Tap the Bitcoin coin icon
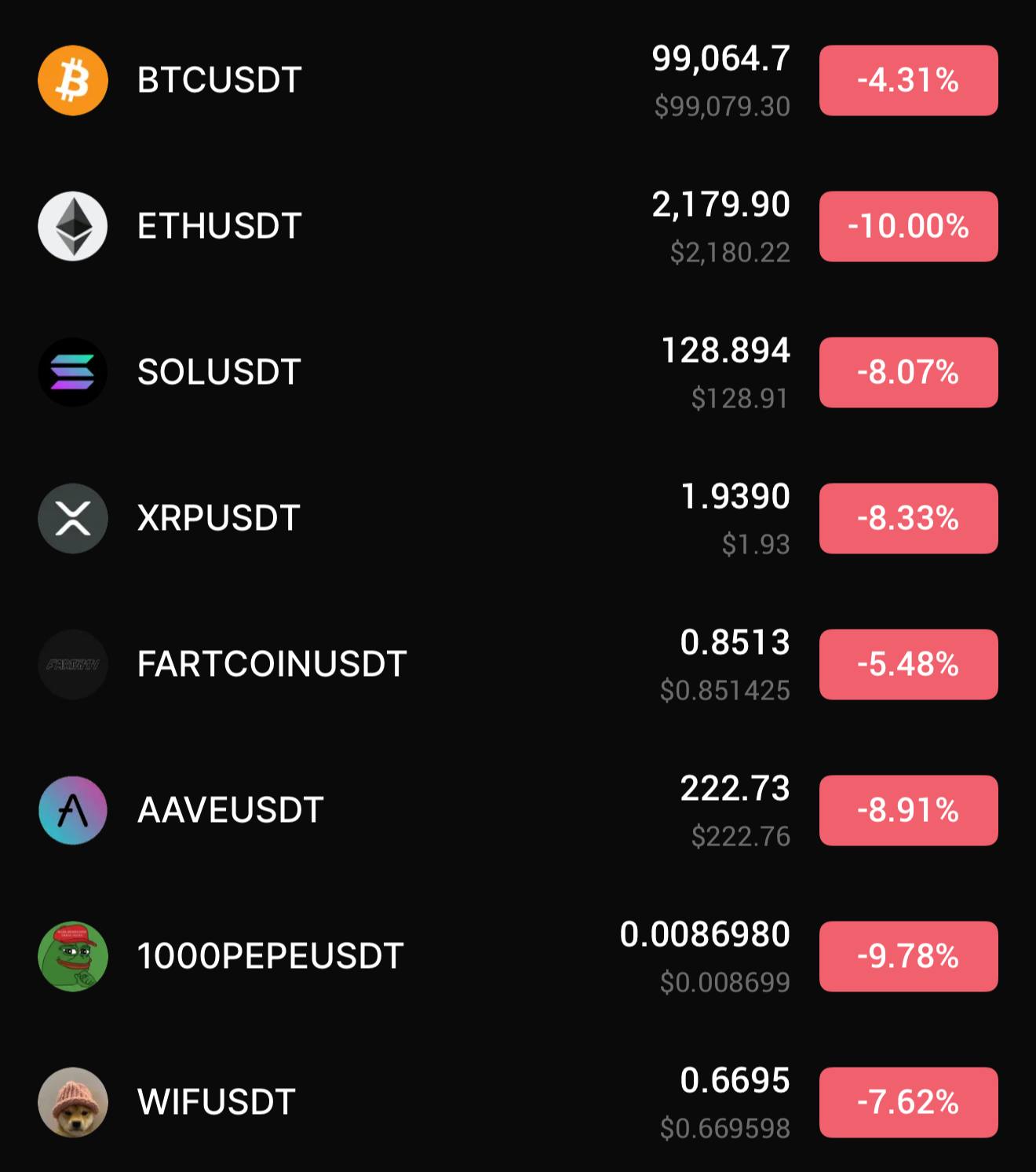 pyautogui.click(x=73, y=80)
